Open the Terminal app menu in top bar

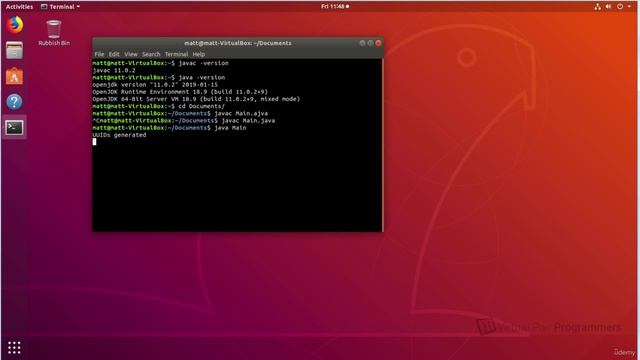pos(60,7)
